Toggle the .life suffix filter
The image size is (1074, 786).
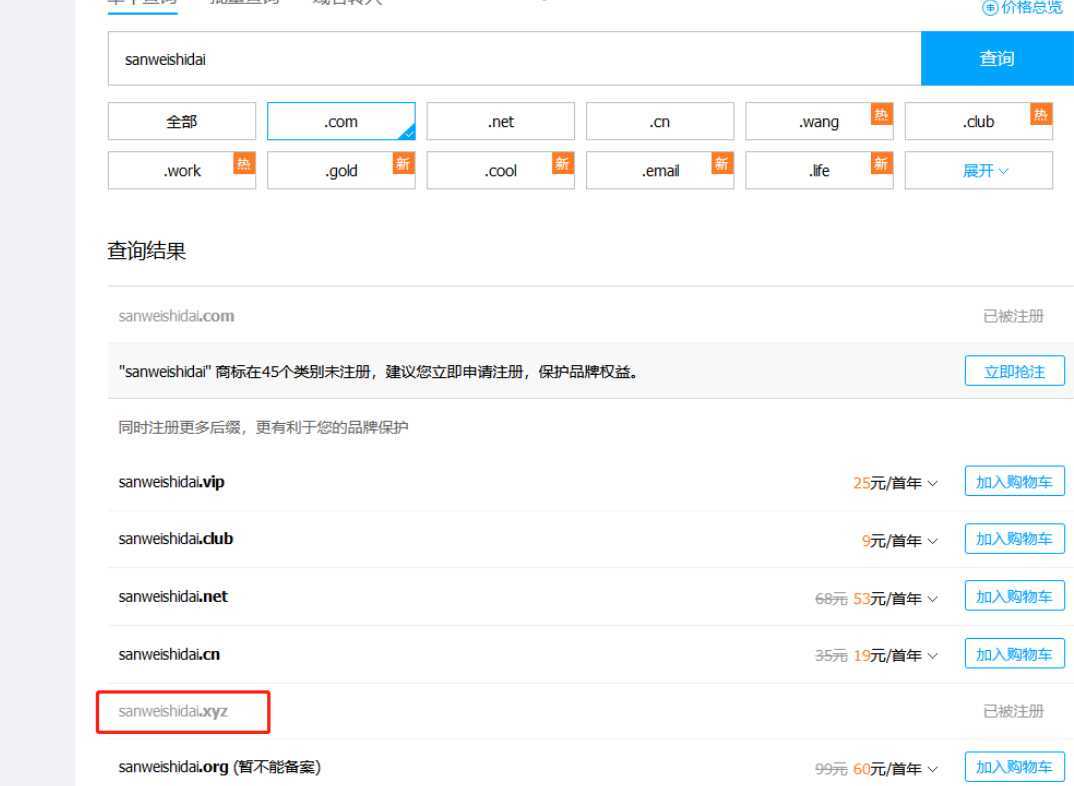pyautogui.click(x=819, y=170)
